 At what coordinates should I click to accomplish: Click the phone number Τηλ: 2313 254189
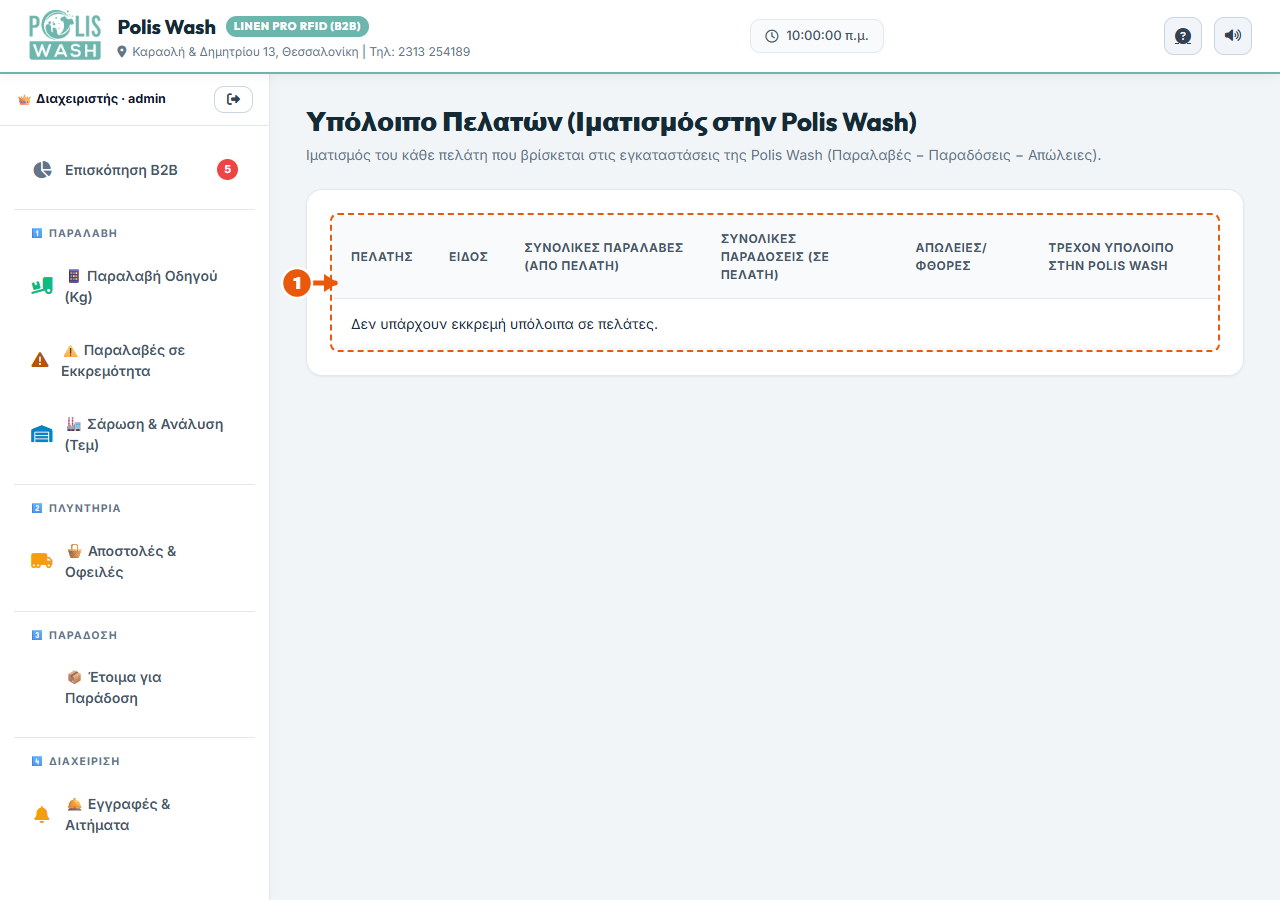tap(419, 52)
